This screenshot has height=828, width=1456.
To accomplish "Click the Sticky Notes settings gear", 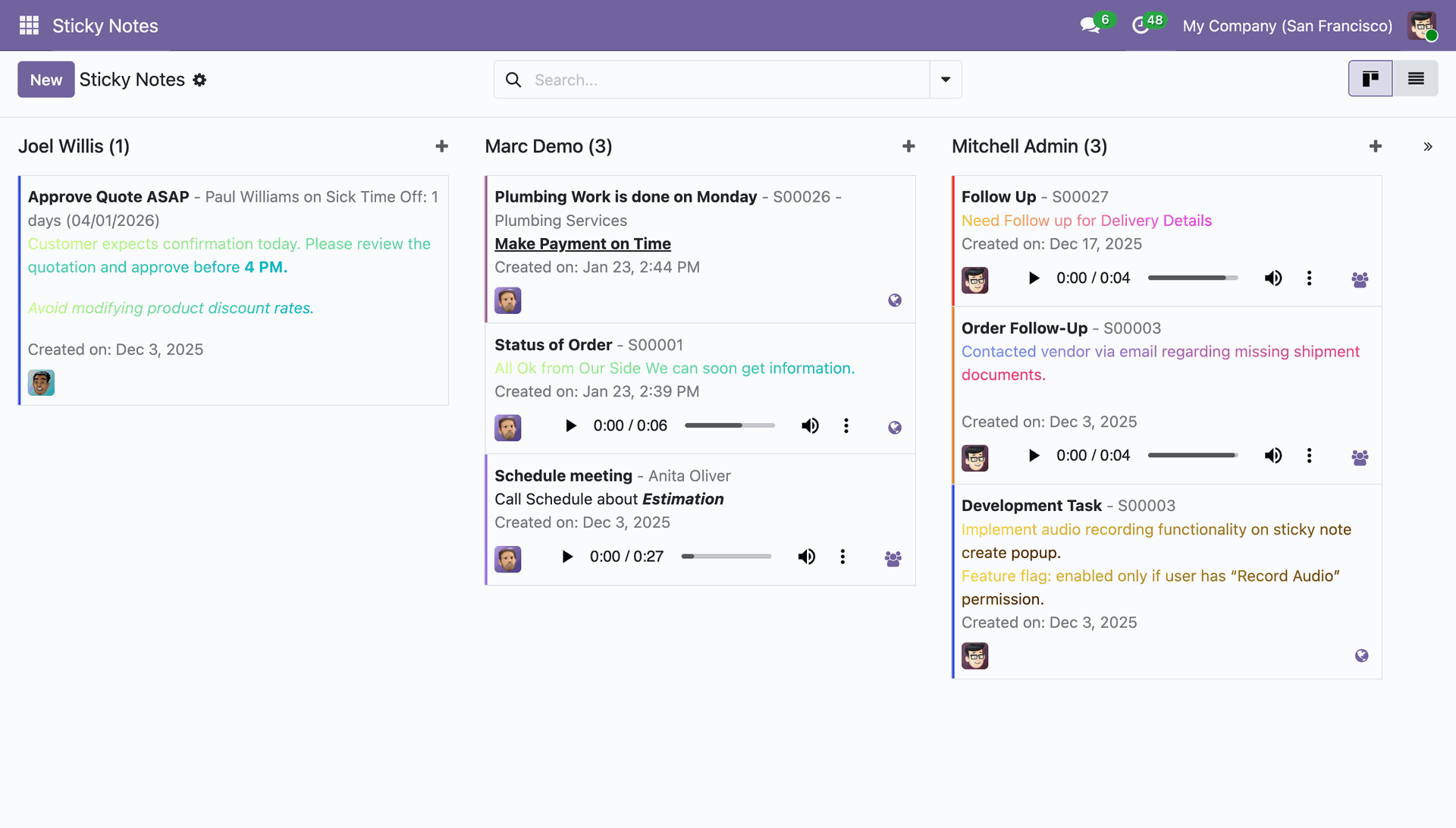I will coord(199,80).
